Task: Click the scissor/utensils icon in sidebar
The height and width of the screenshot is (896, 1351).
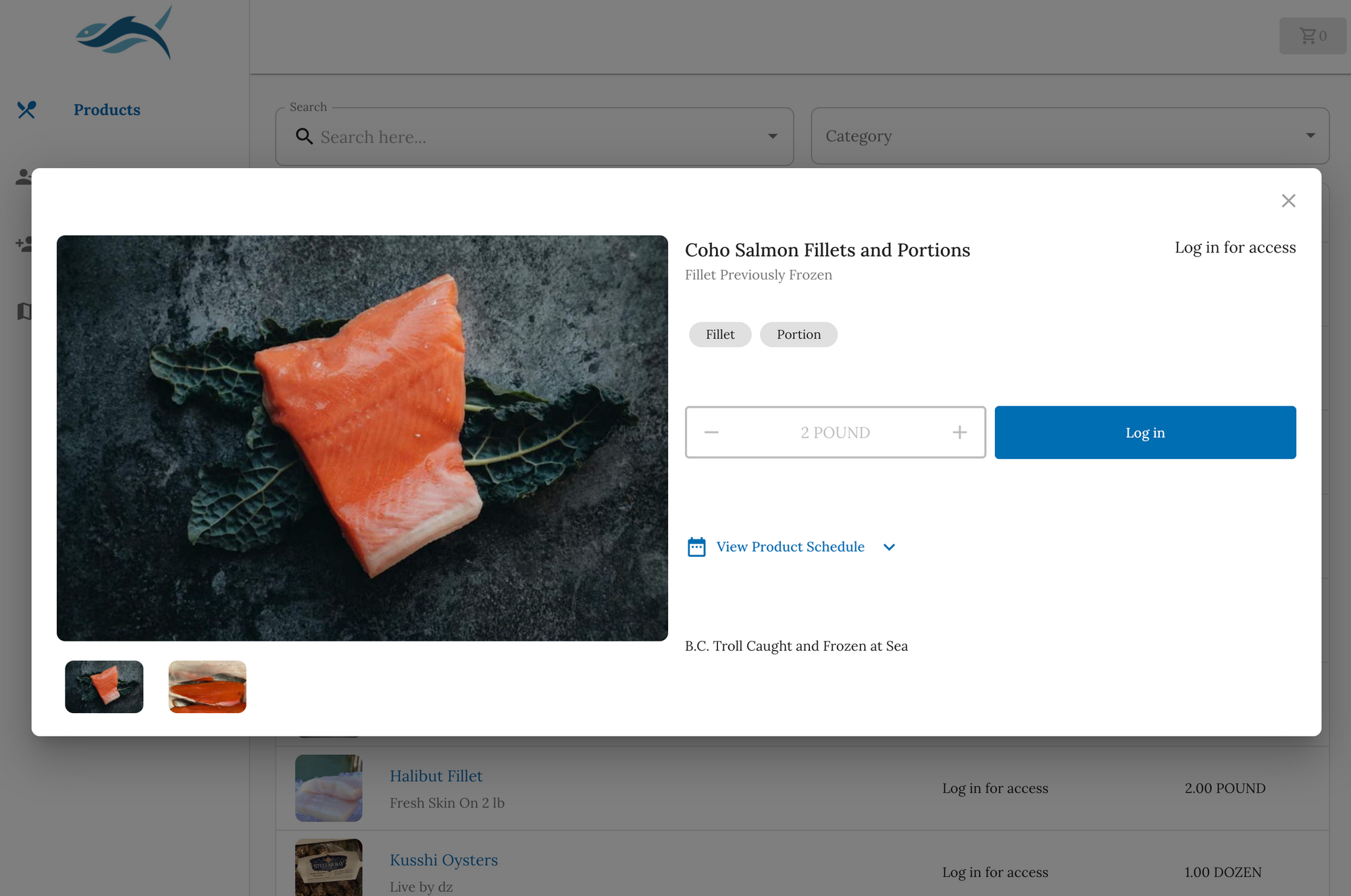Action: 26,110
